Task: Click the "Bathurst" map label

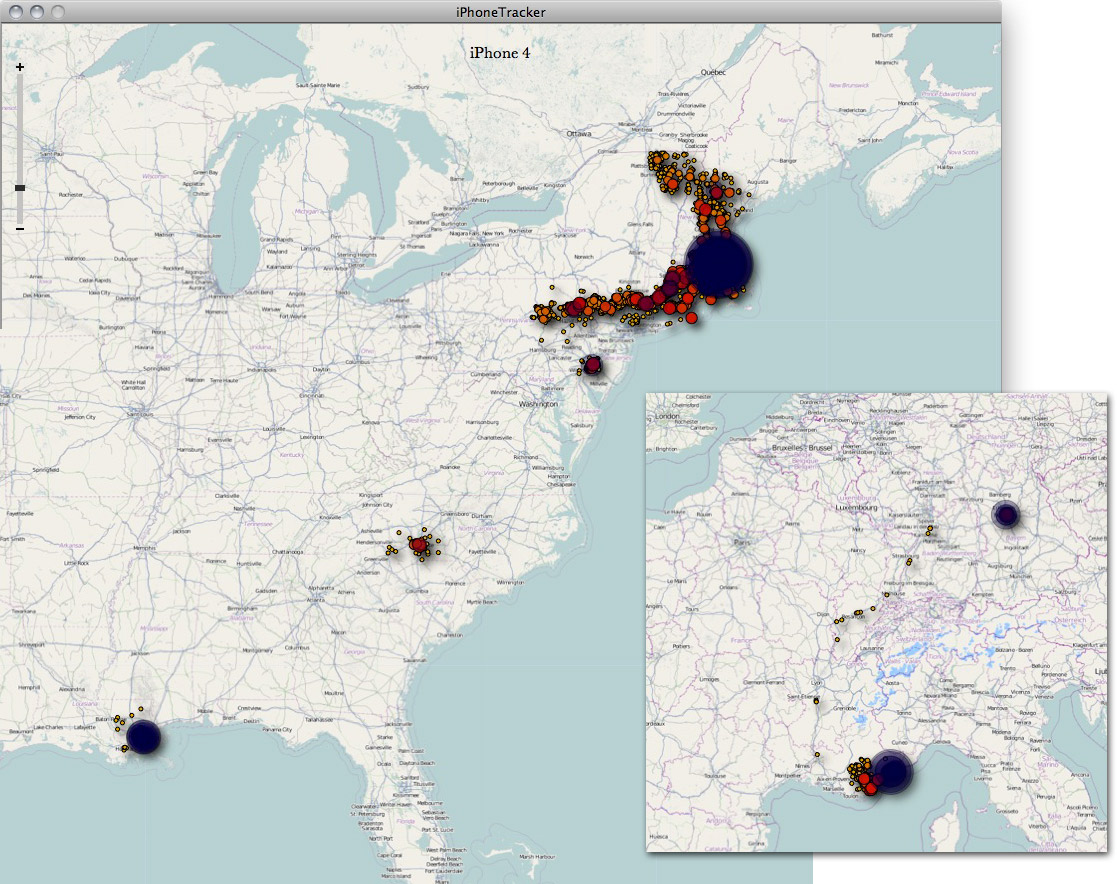Action: 882,35
